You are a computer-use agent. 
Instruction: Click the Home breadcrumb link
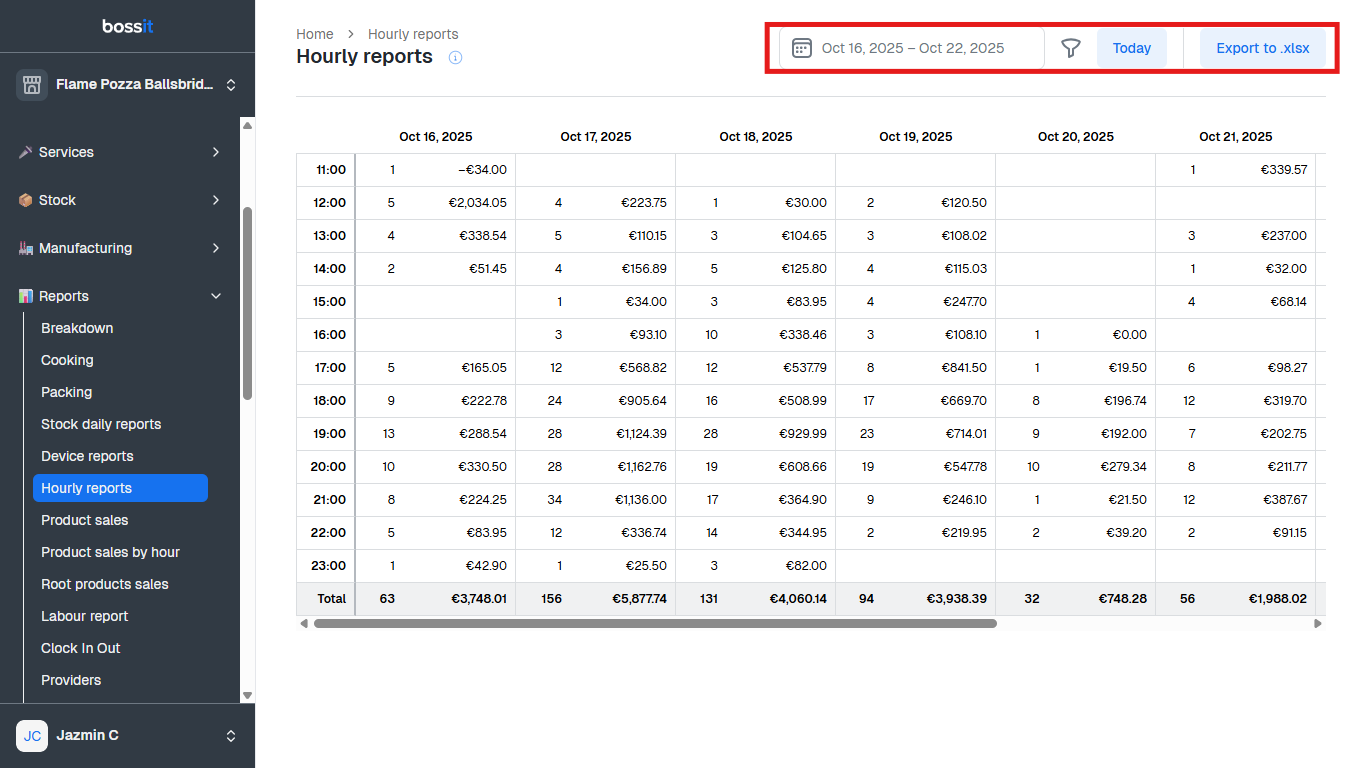315,34
